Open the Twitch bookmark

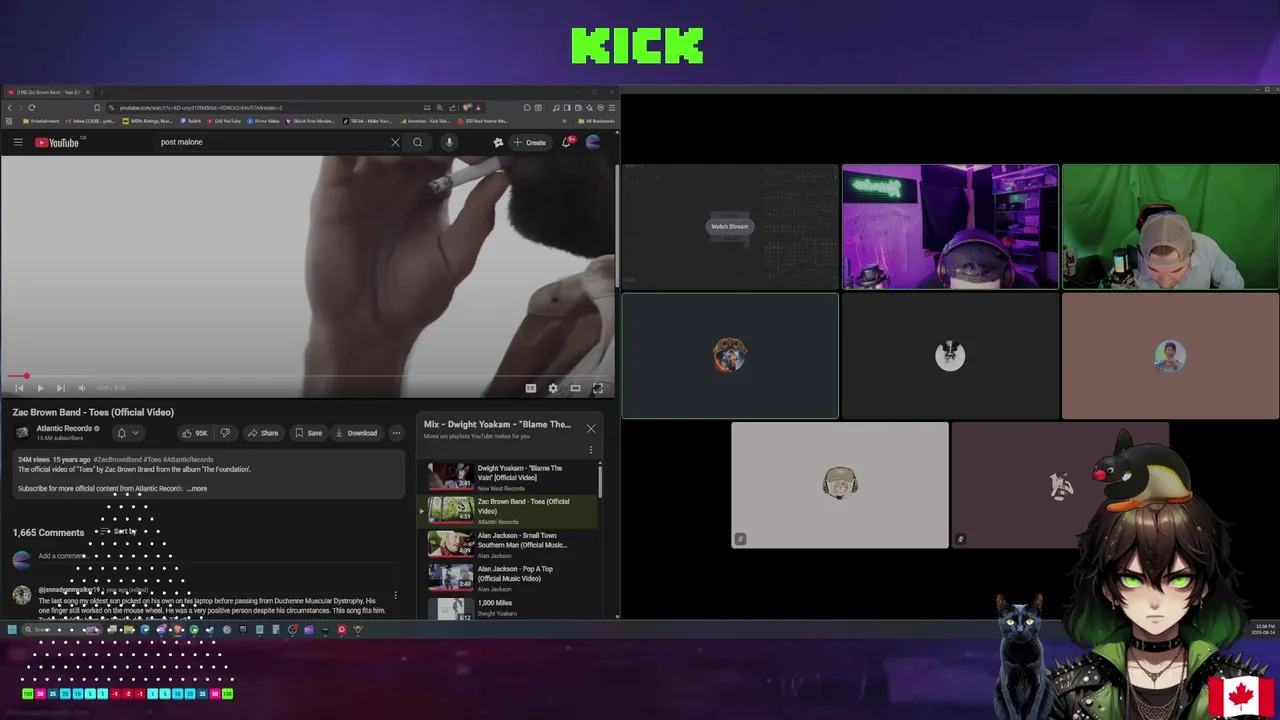(x=189, y=121)
